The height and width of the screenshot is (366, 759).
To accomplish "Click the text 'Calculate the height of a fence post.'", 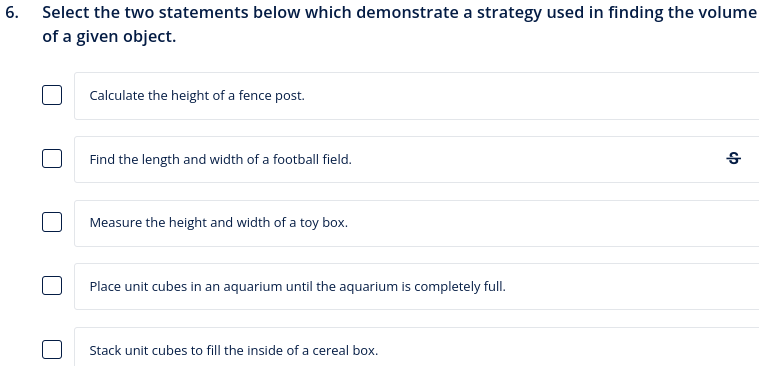I will pyautogui.click(x=197, y=96).
